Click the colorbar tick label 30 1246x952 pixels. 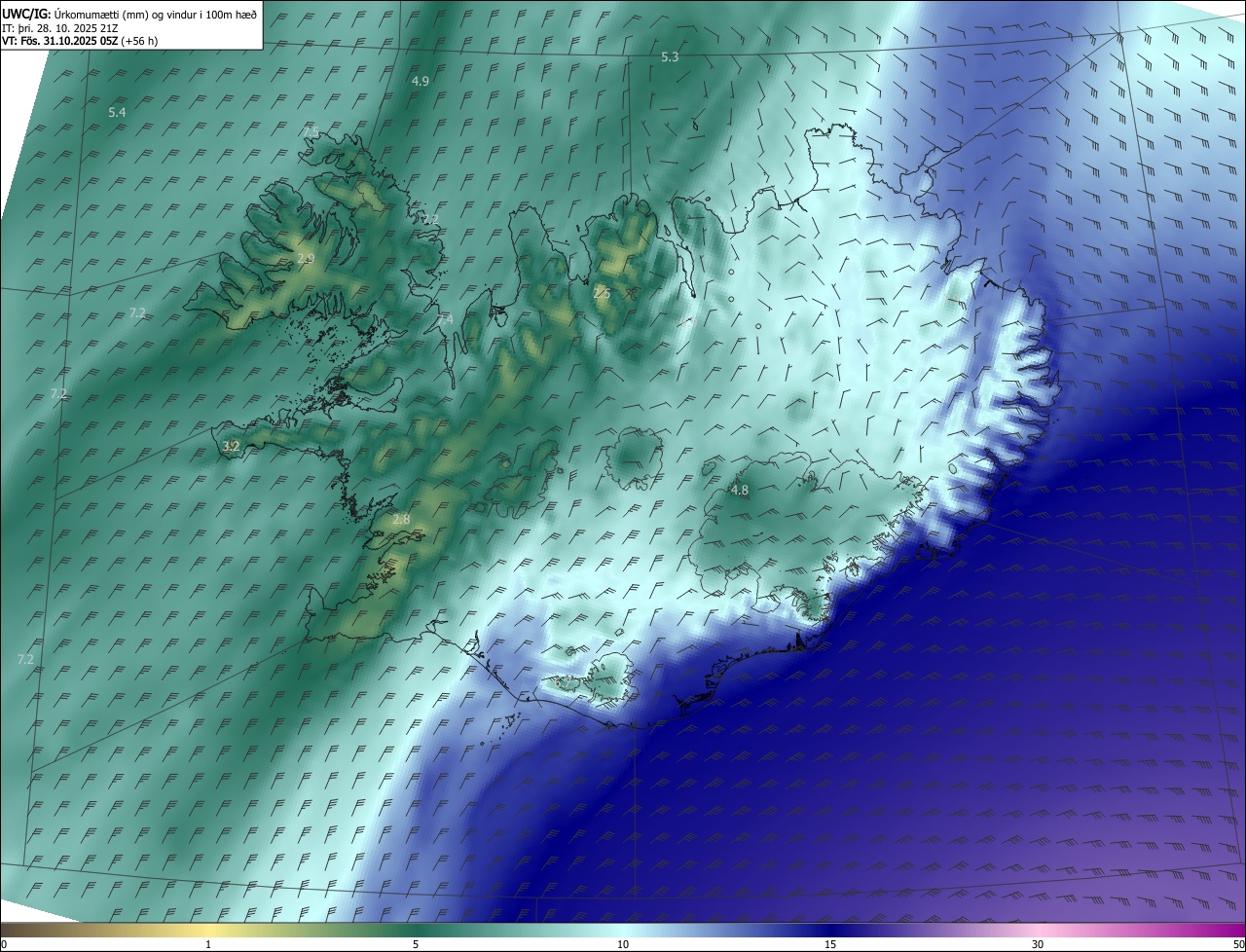click(1038, 945)
